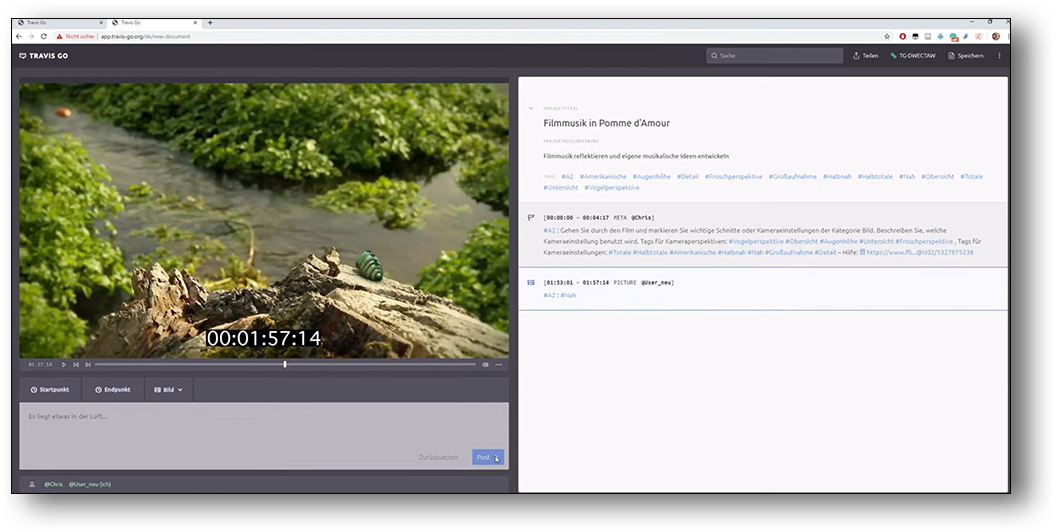Step to next frame in player

[88, 365]
